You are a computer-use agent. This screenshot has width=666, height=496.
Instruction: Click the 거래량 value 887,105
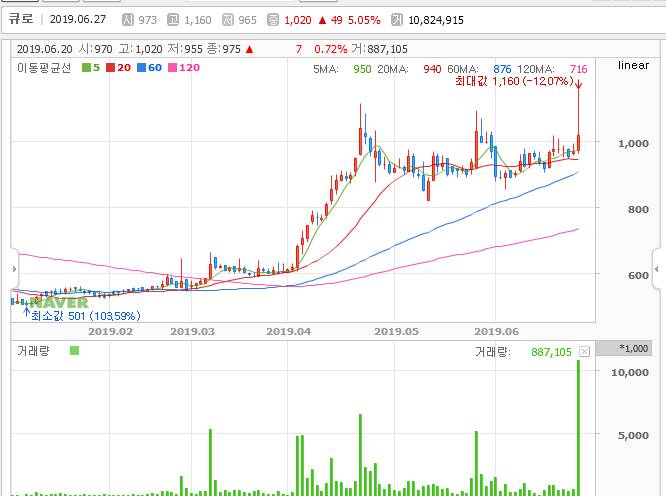click(551, 352)
